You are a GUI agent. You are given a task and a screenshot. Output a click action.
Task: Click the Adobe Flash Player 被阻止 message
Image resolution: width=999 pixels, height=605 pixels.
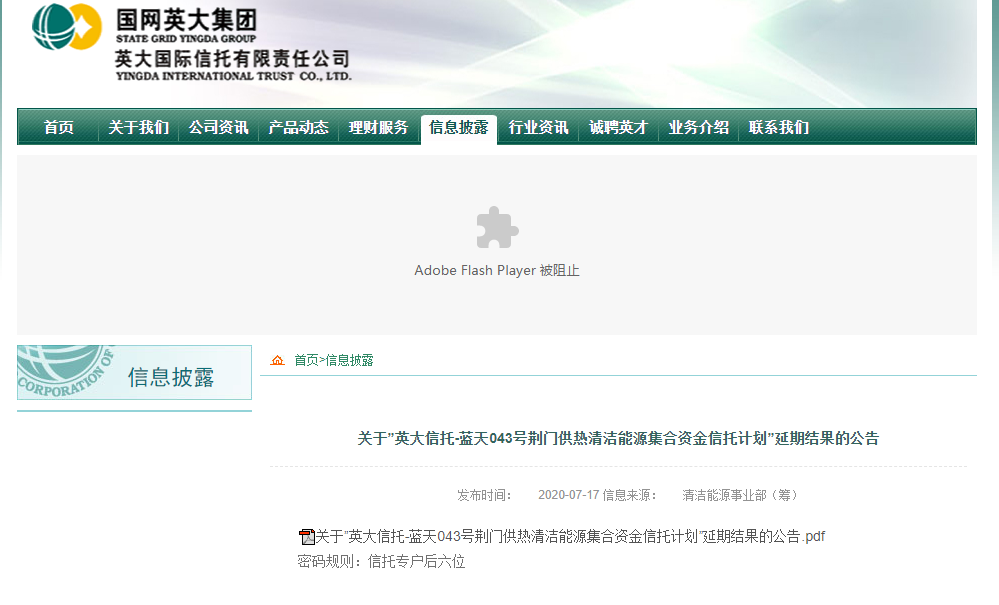[497, 271]
